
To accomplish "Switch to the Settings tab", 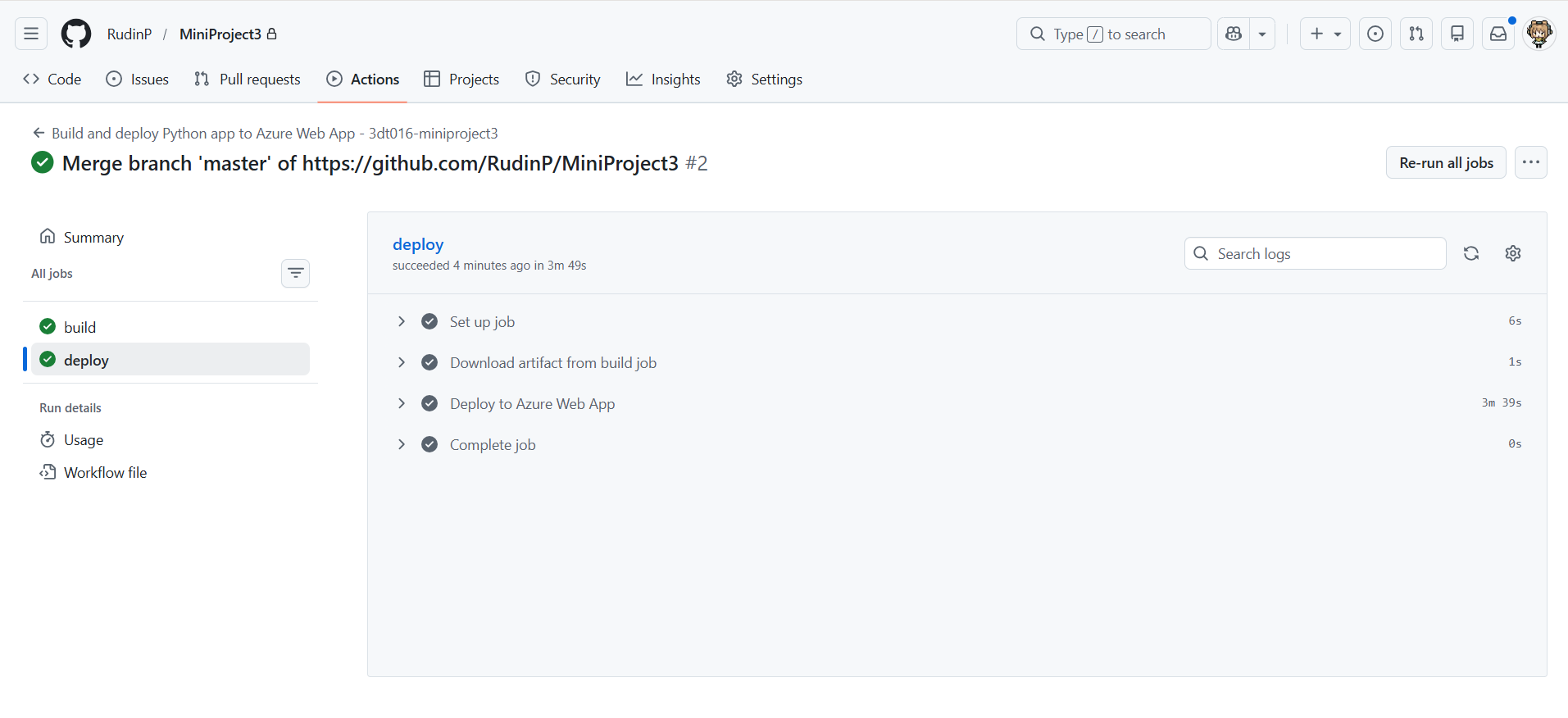I will 765,79.
